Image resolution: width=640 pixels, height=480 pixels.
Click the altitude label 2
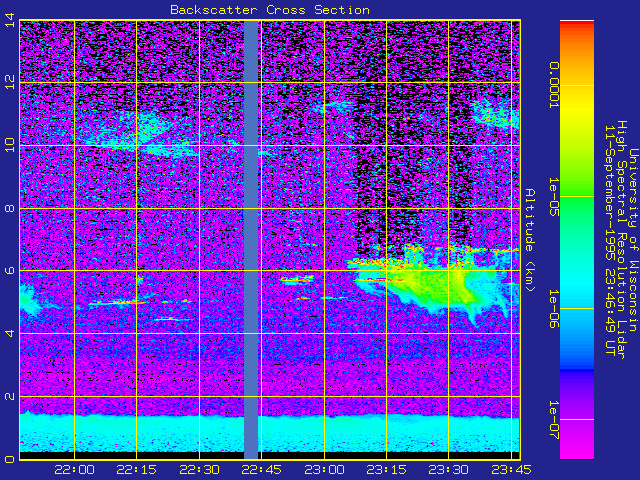10,396
